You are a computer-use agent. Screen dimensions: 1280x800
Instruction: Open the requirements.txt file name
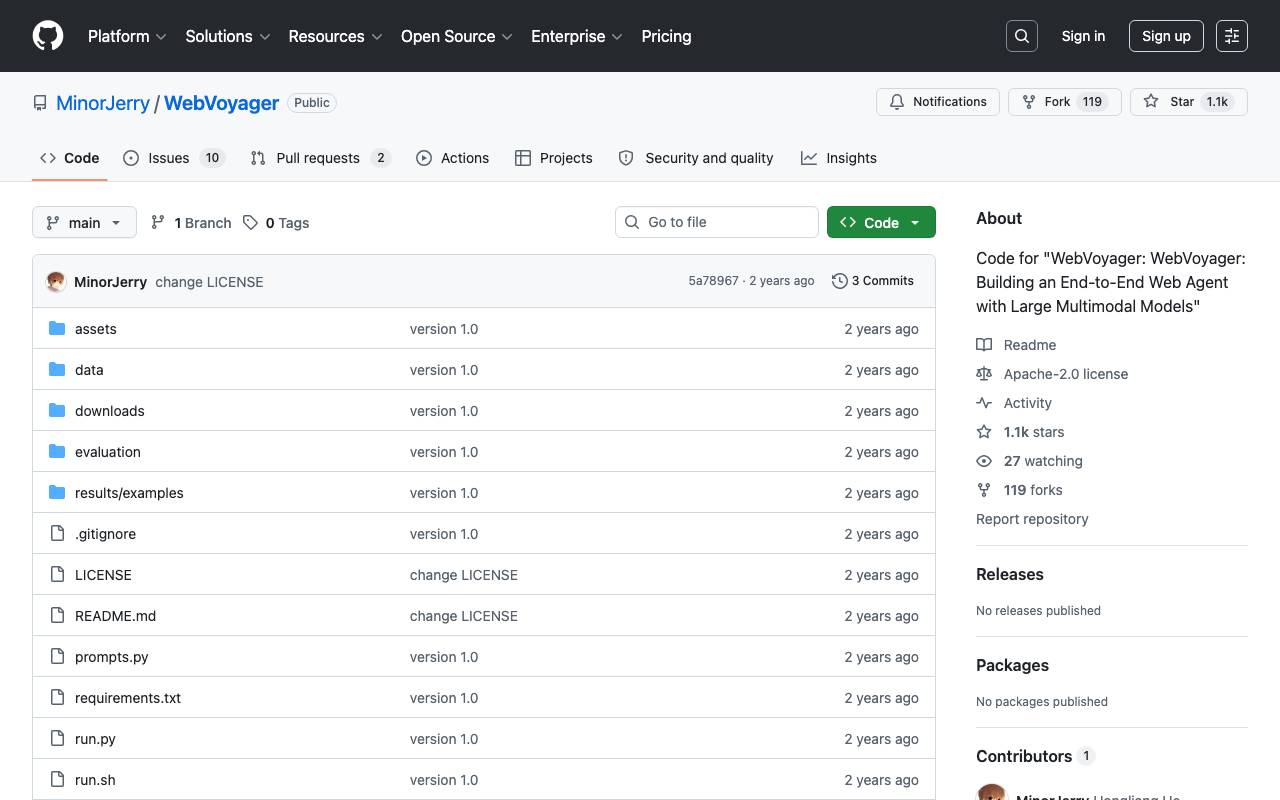coord(128,698)
